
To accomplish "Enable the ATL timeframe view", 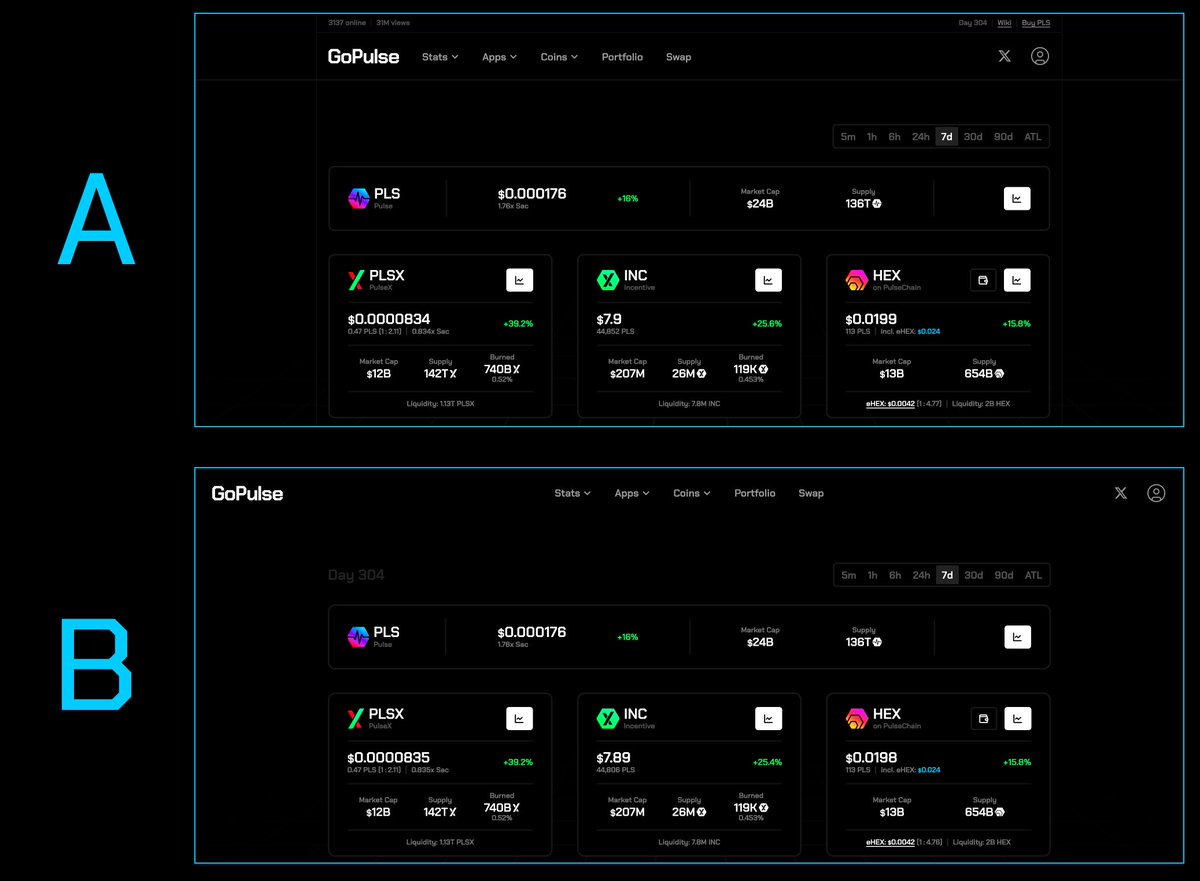I will click(x=1032, y=136).
